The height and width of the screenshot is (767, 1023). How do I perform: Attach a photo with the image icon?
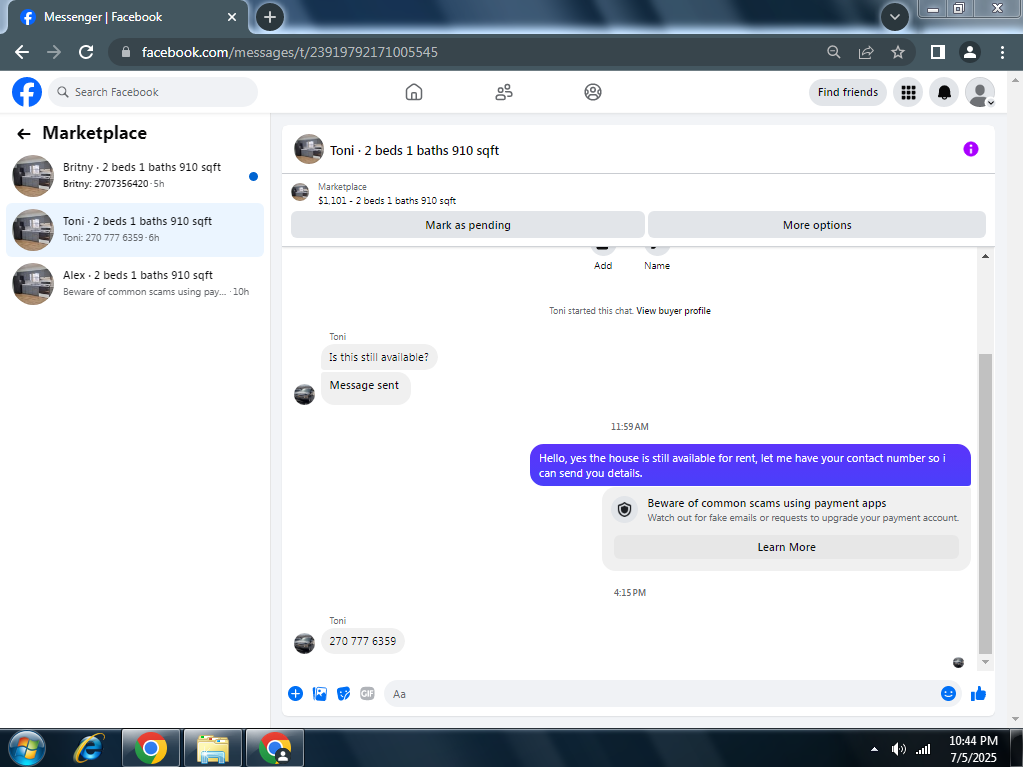320,693
